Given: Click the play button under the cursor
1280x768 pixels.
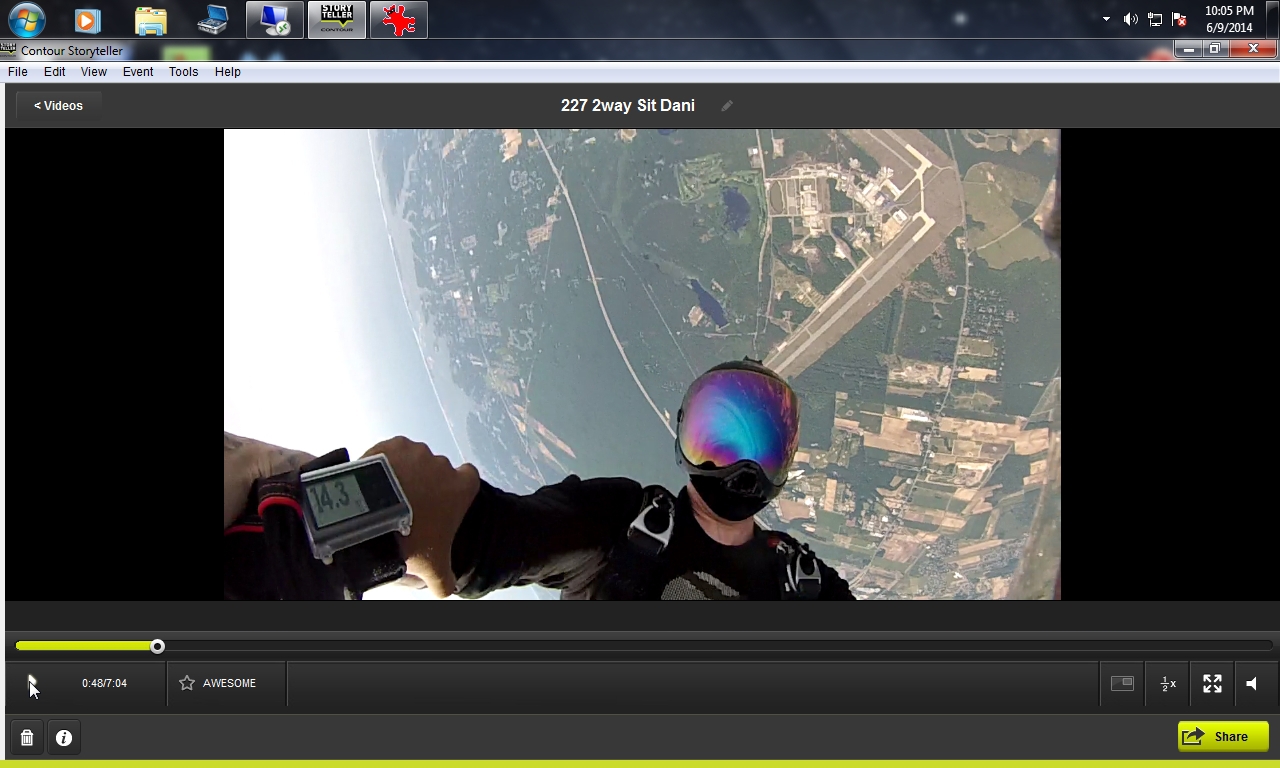Looking at the screenshot, I should click(x=31, y=683).
